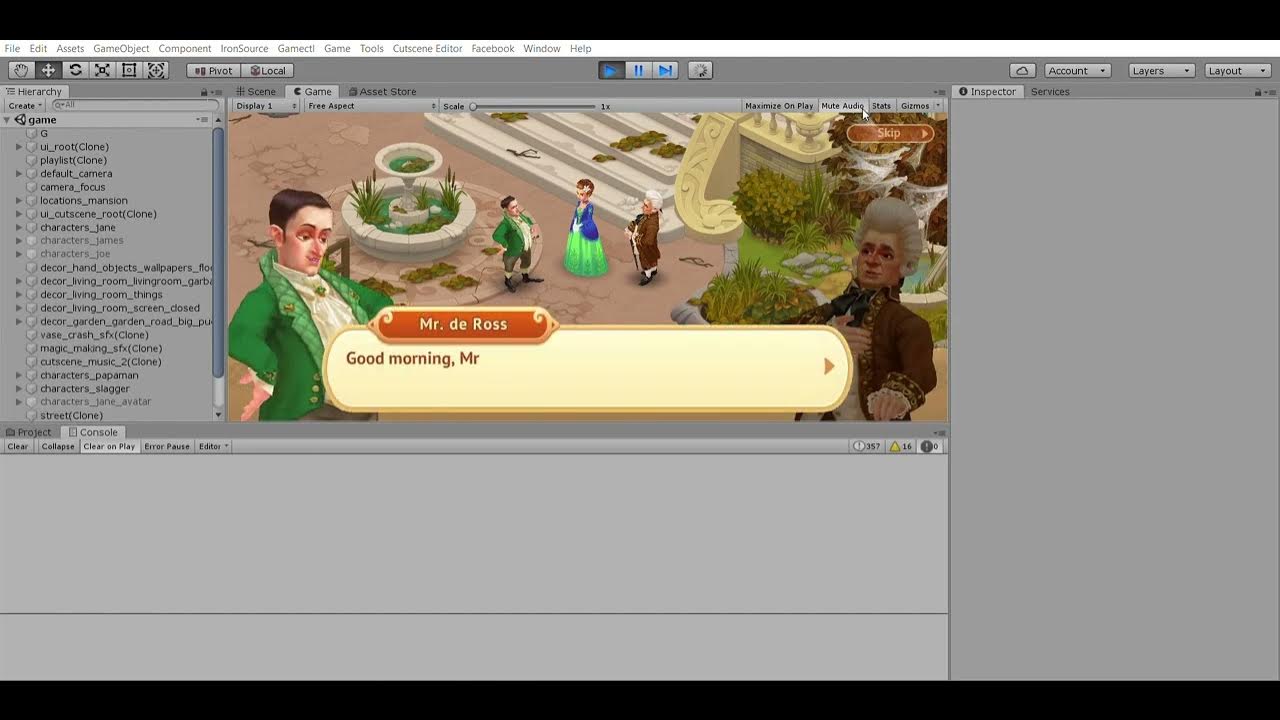The width and height of the screenshot is (1280, 720).
Task: Open the Cloud services icon
Action: pos(1022,70)
